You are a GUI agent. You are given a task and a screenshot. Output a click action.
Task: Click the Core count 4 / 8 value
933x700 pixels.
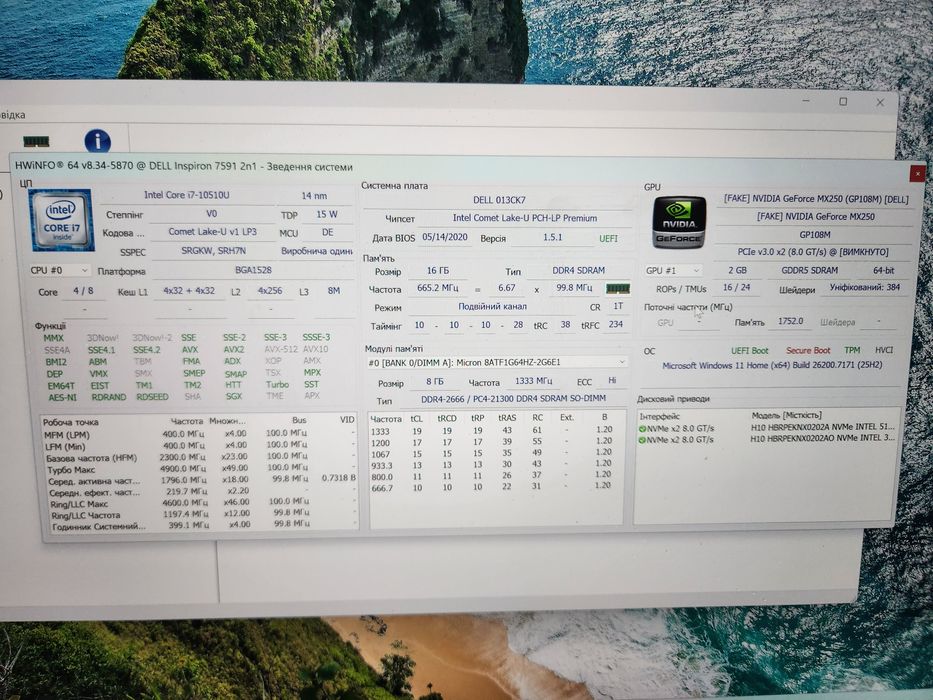click(x=83, y=290)
